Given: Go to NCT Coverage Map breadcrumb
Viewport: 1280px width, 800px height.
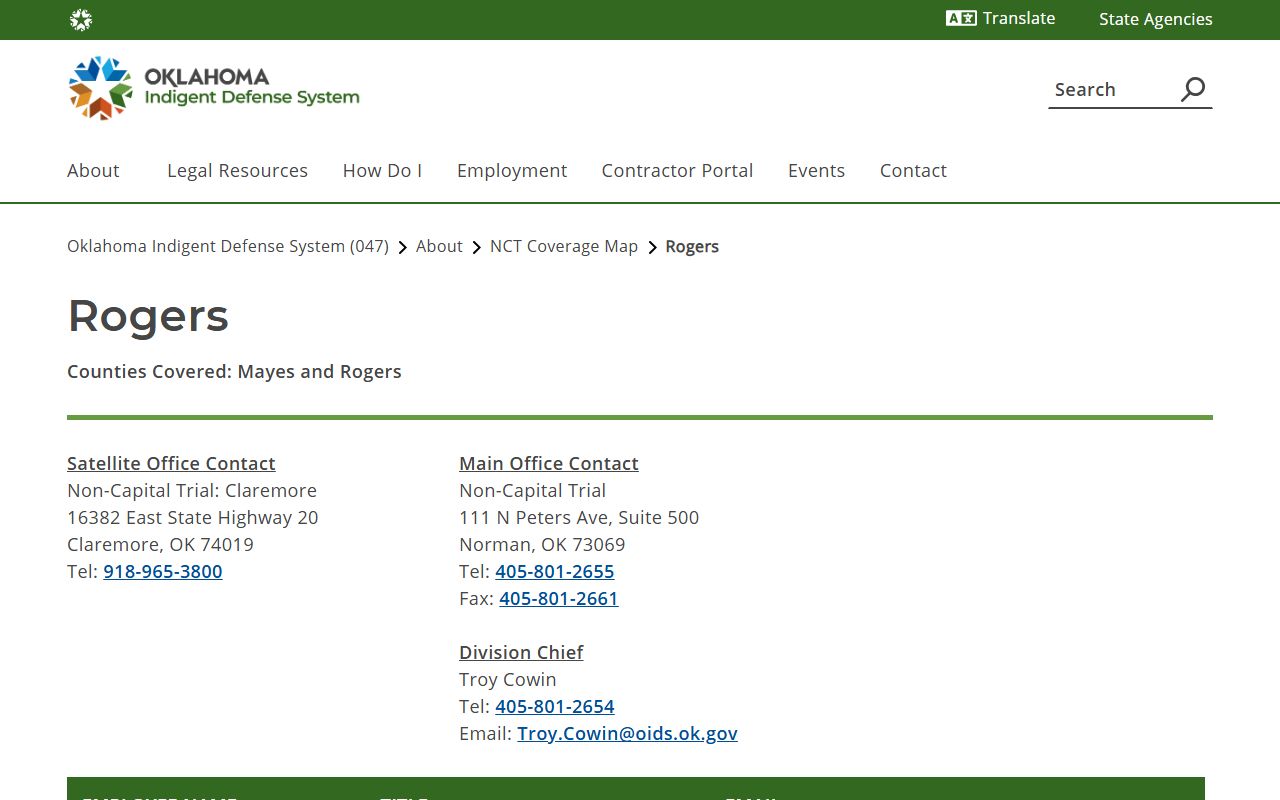Looking at the screenshot, I should pyautogui.click(x=564, y=246).
